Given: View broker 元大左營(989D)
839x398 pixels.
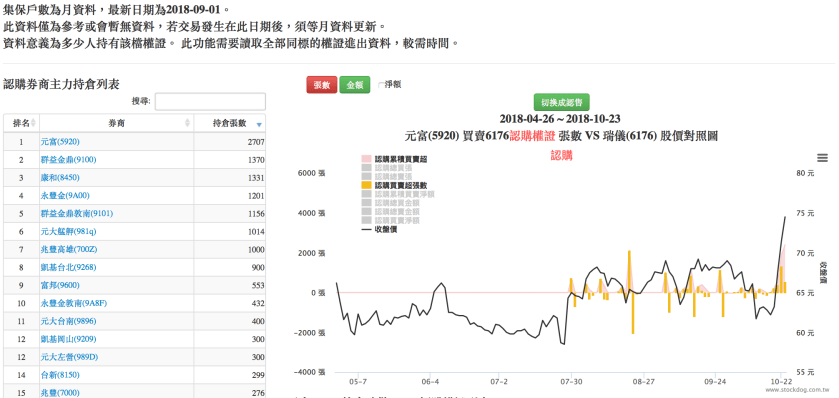Looking at the screenshot, I should click(69, 357).
